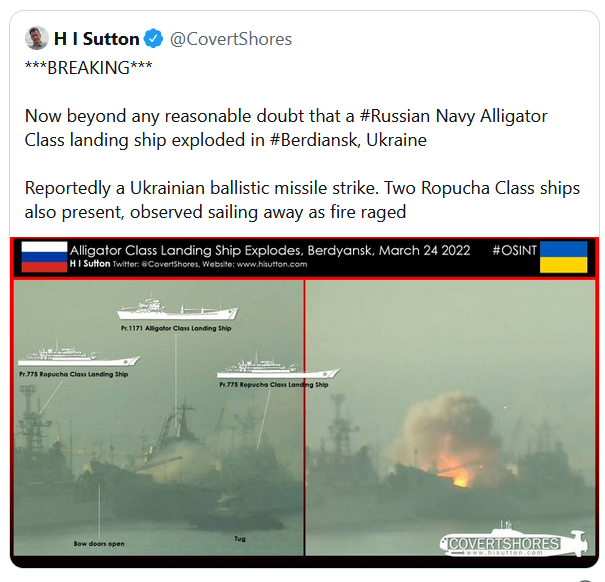Click the Covert Shores submarine watermark logo
Viewport: 605px width, 582px height.
point(514,541)
